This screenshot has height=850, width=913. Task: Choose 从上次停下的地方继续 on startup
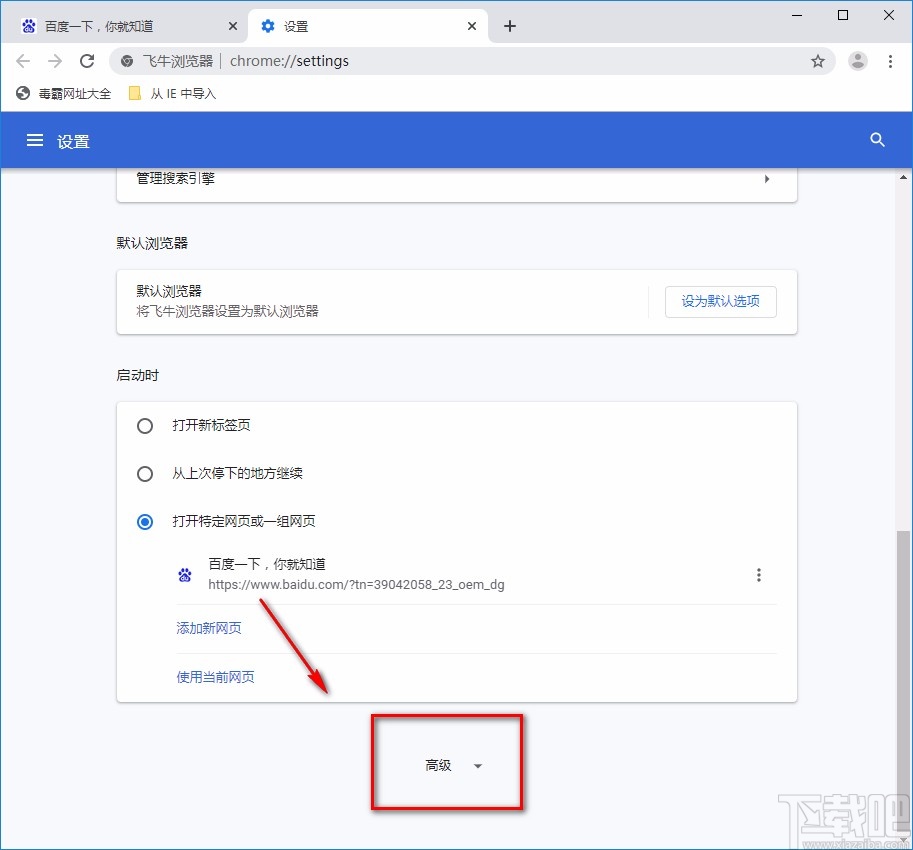145,473
